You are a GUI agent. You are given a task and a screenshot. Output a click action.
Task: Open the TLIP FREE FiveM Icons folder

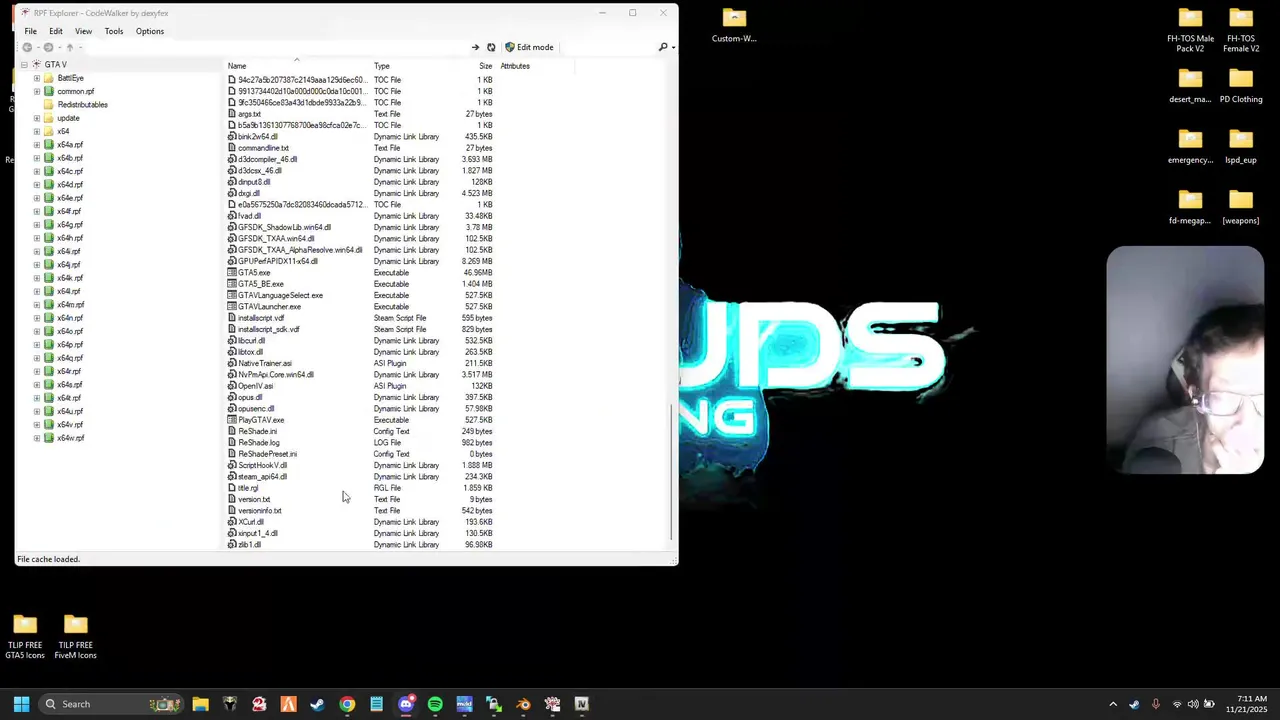click(76, 637)
